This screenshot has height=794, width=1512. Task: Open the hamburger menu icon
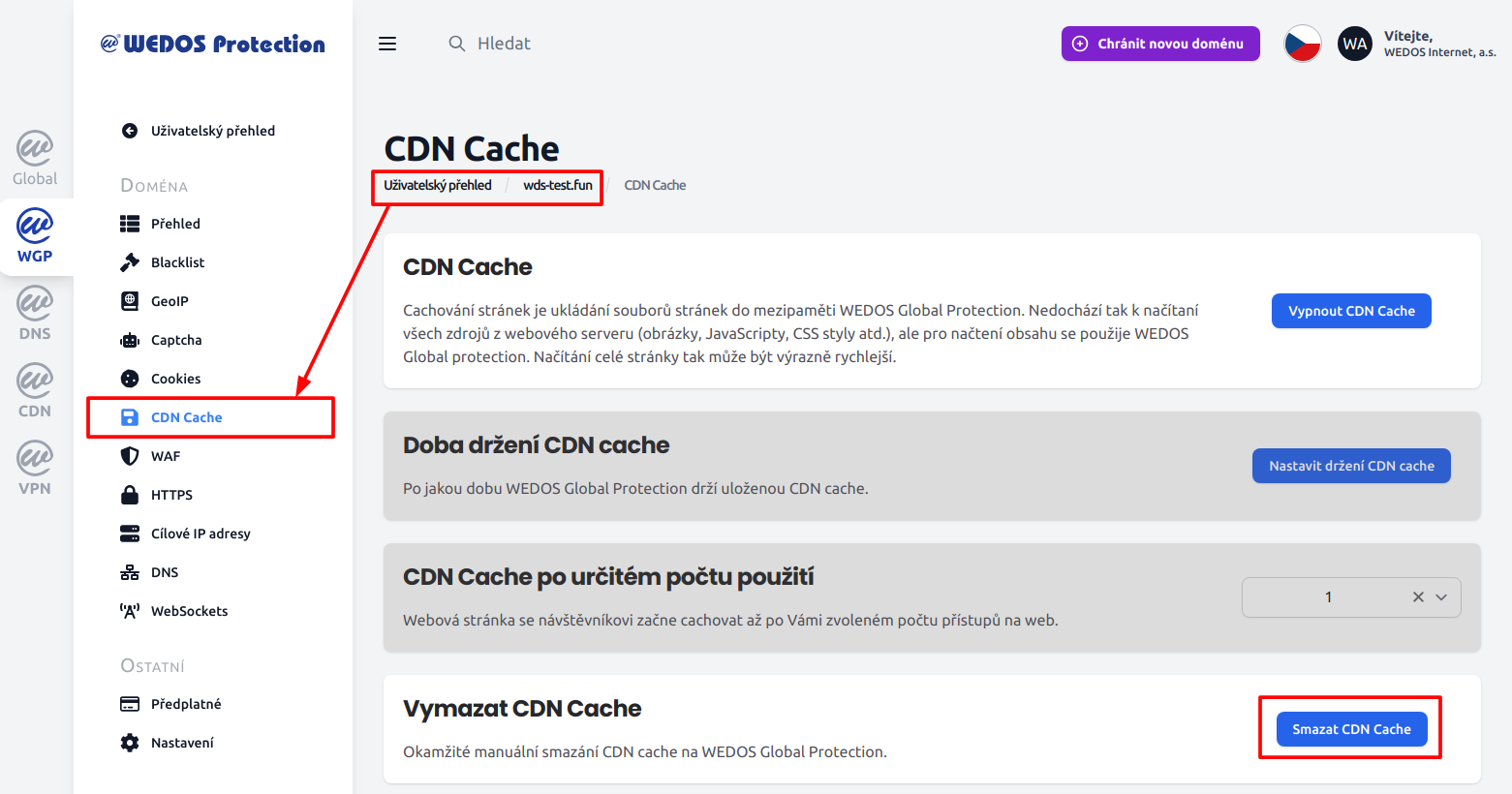point(387,44)
